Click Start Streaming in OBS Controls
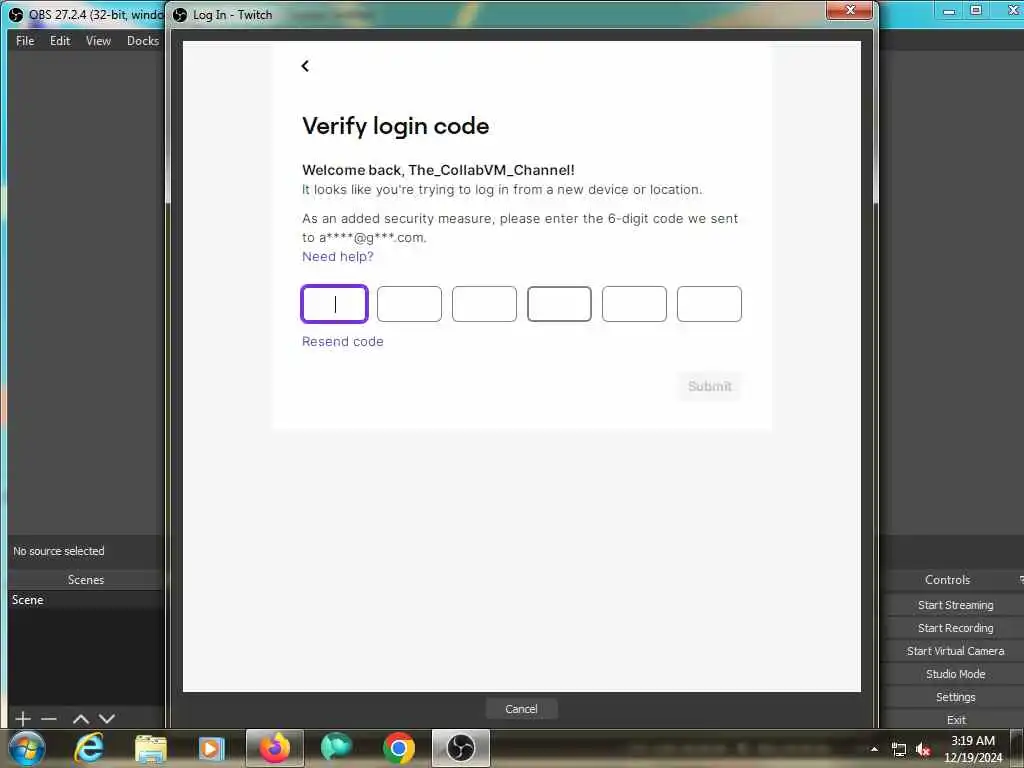Viewport: 1024px width, 768px height. pos(955,605)
